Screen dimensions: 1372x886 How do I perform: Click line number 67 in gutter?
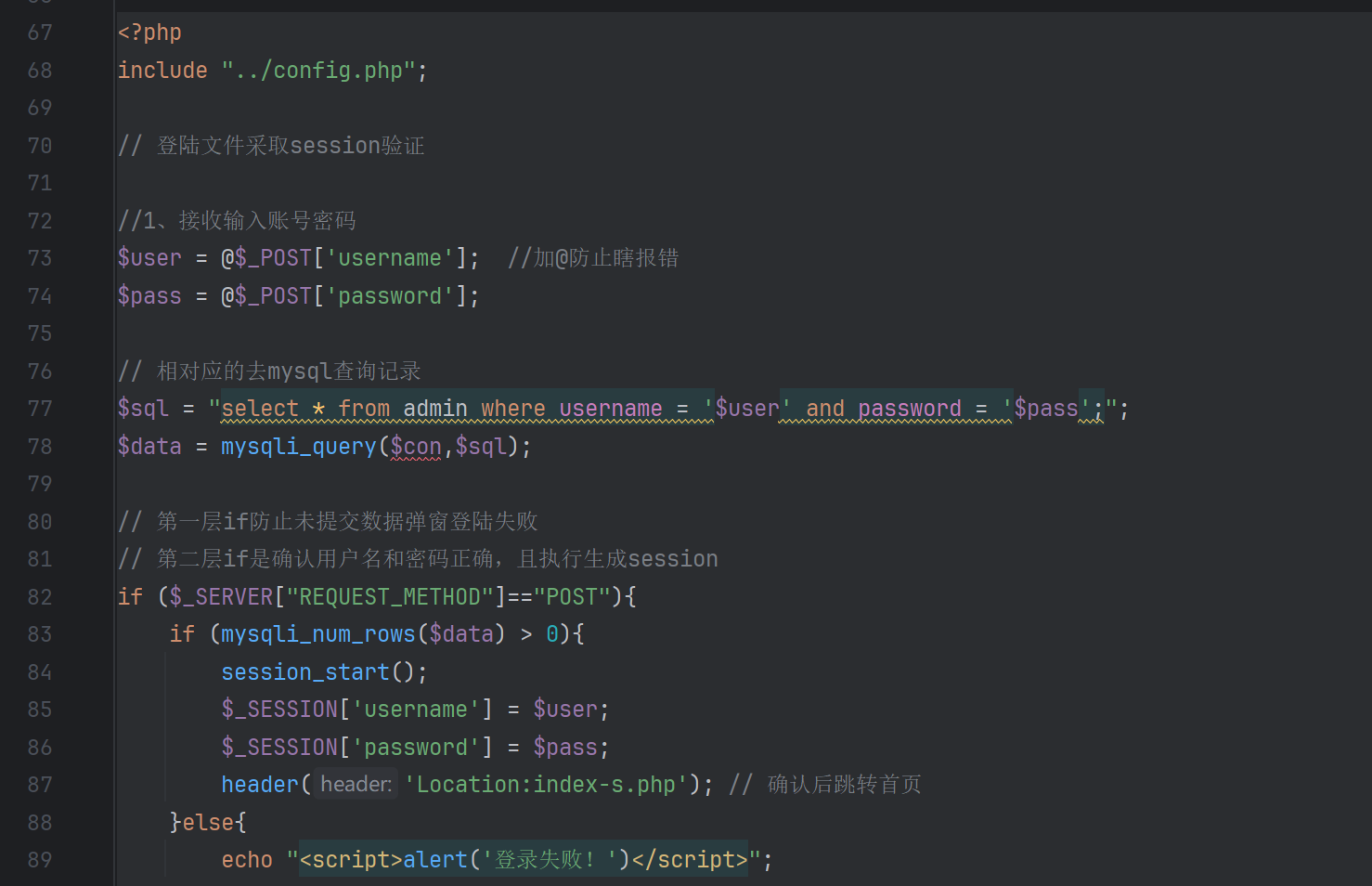click(x=40, y=33)
